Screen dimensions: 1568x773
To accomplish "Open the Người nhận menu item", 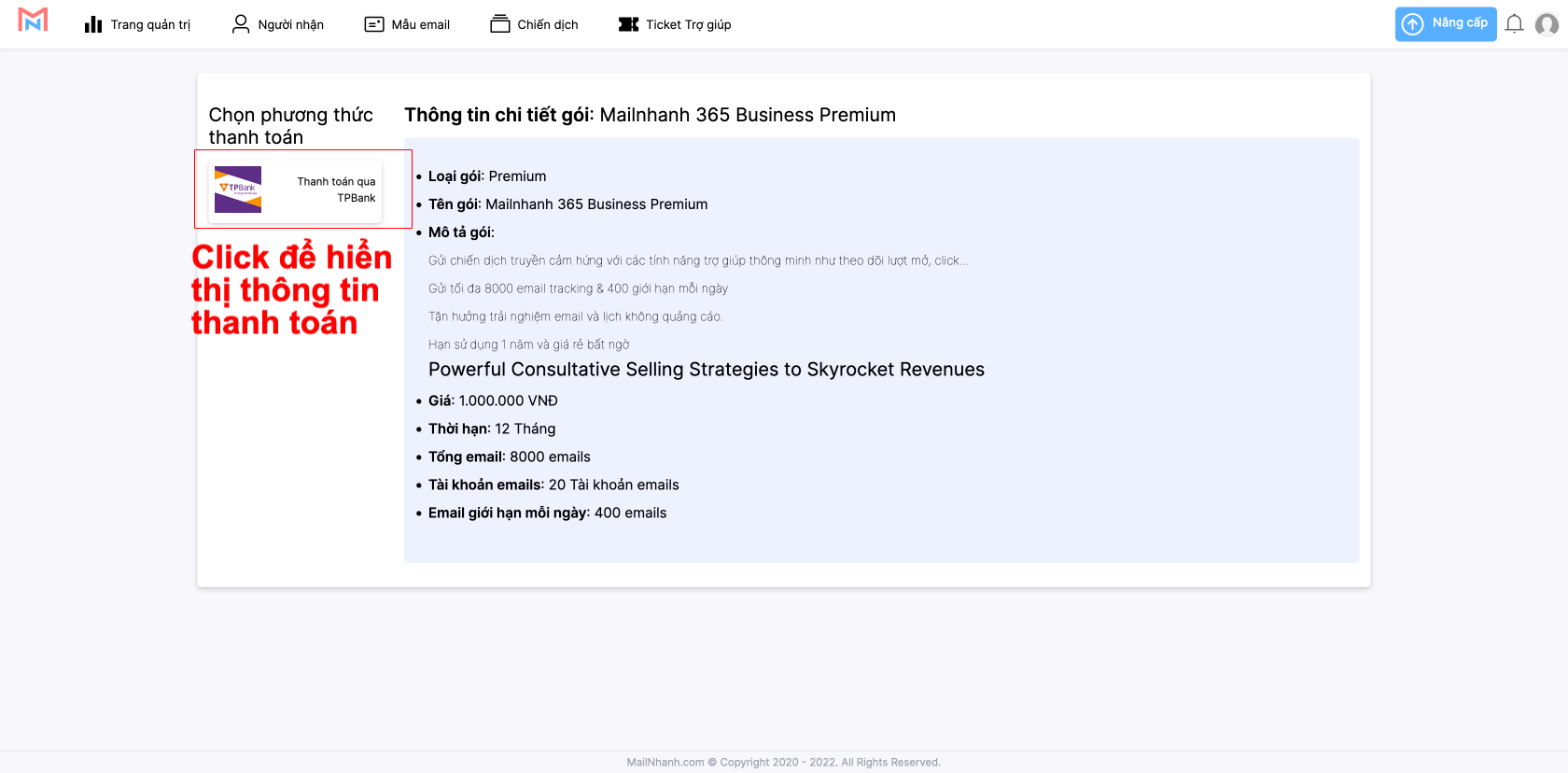I will [x=290, y=25].
